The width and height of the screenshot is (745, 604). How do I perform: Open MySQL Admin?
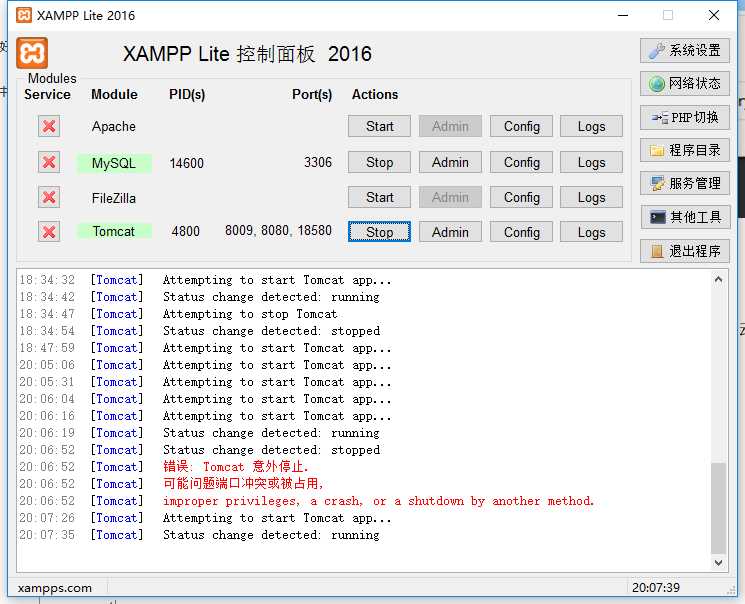click(x=450, y=163)
